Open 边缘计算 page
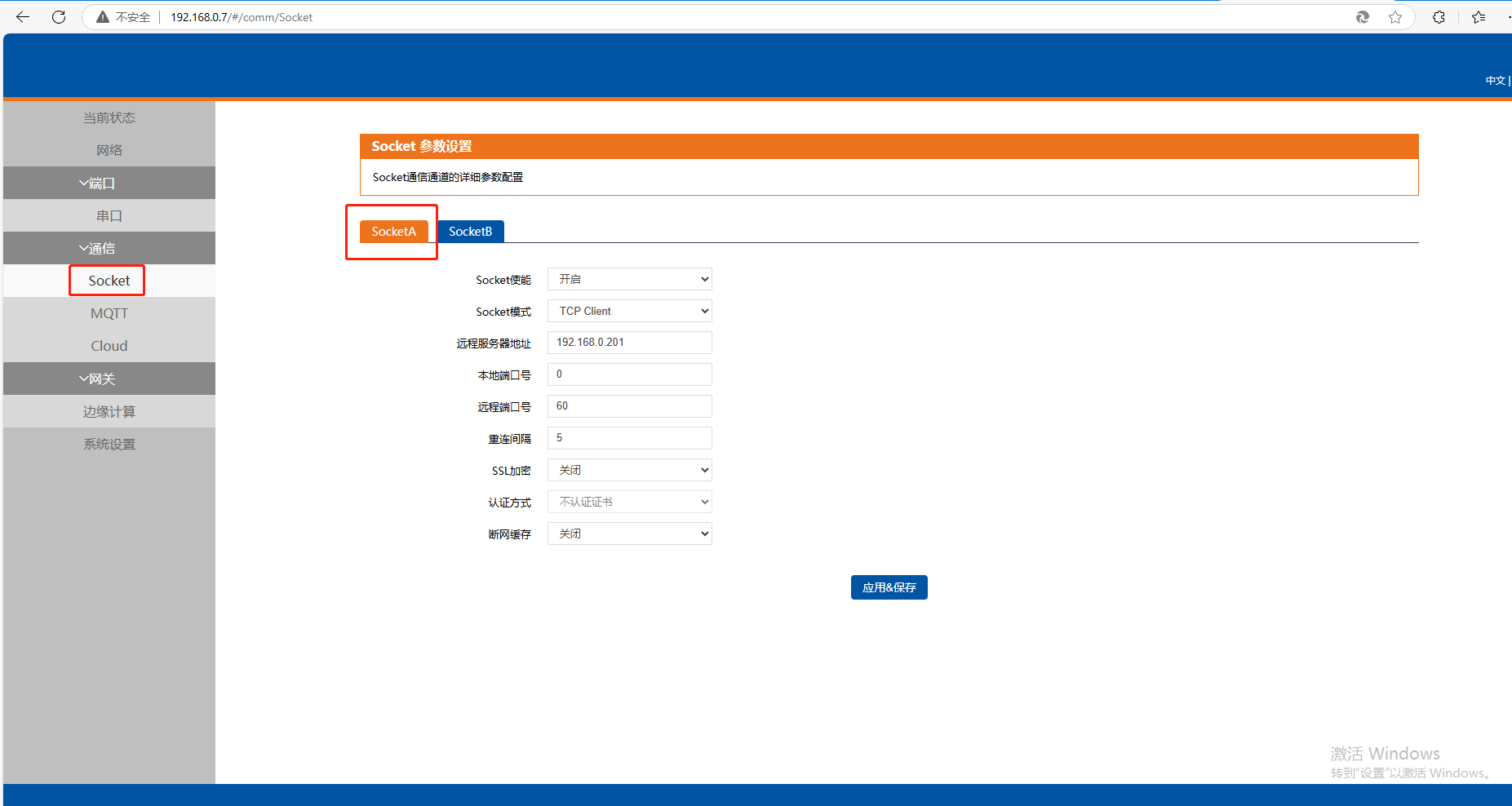 point(109,411)
